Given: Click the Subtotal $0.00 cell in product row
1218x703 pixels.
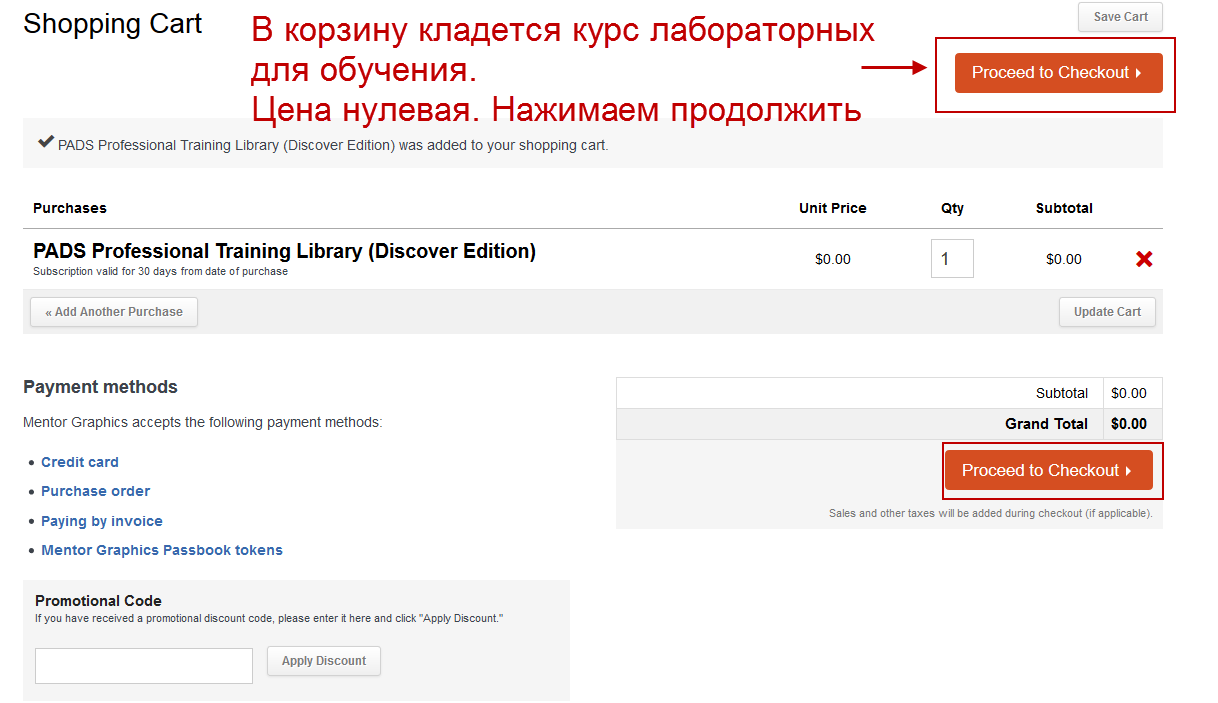Looking at the screenshot, I should (x=1064, y=259).
